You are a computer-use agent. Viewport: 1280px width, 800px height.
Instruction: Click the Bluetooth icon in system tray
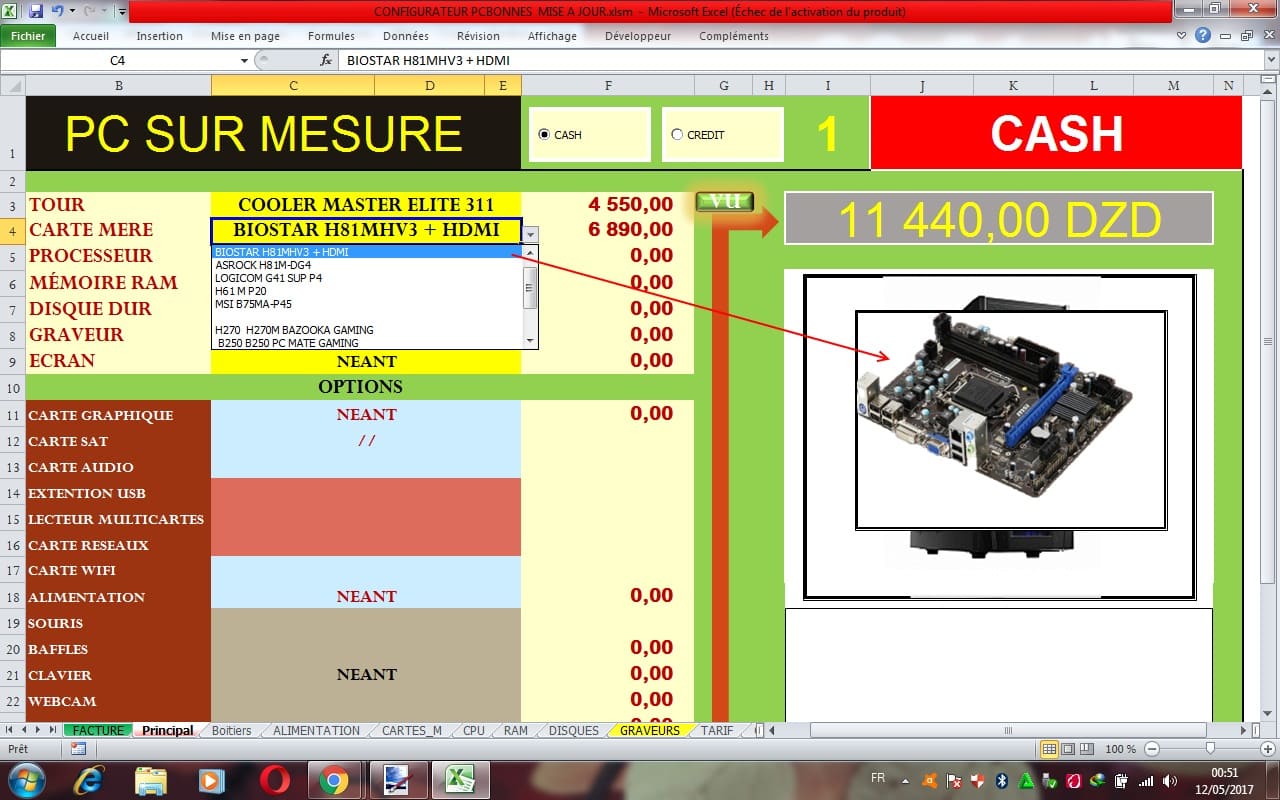(x=1002, y=780)
